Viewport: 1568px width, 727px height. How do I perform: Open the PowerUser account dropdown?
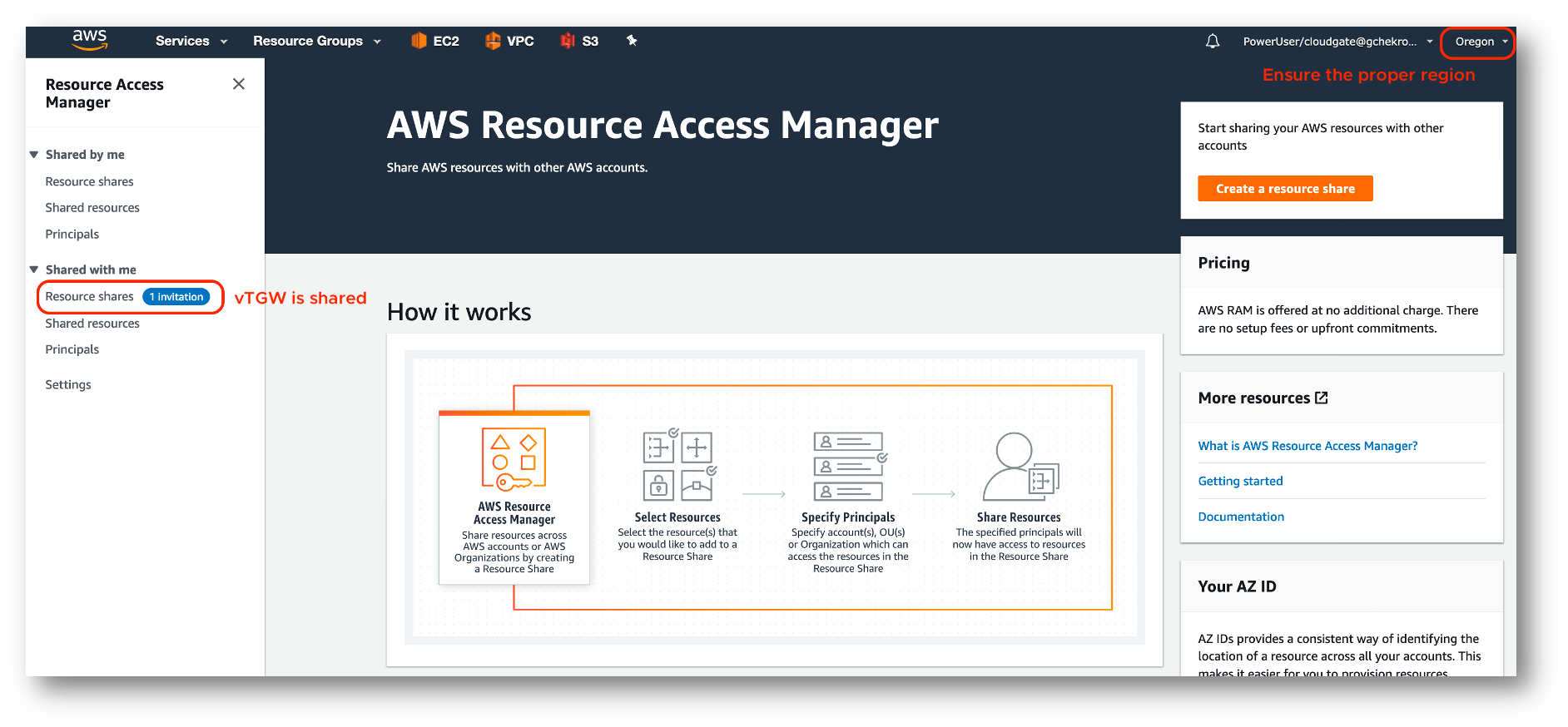[1338, 42]
